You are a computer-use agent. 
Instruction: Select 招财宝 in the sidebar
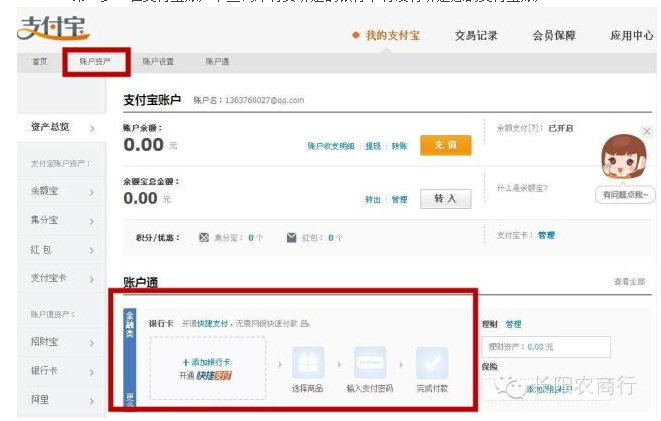pyautogui.click(x=44, y=341)
